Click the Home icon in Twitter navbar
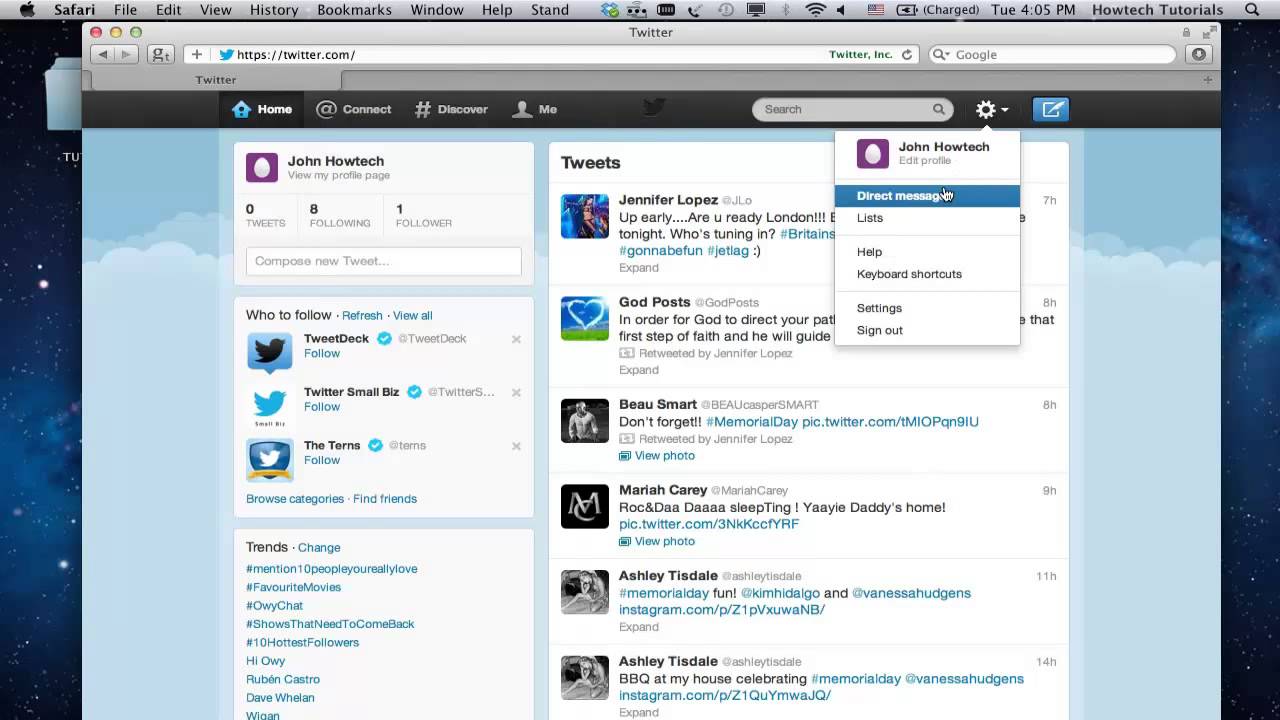The image size is (1280, 720). pos(241,109)
